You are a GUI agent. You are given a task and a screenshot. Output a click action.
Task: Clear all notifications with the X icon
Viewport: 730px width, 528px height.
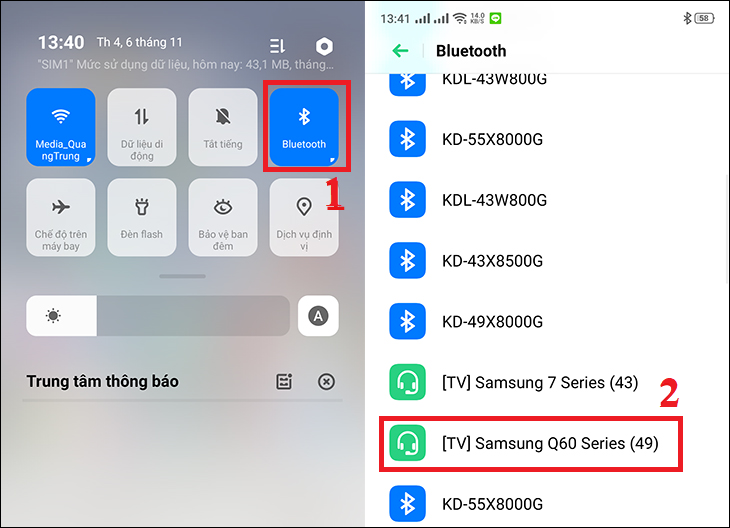(326, 382)
